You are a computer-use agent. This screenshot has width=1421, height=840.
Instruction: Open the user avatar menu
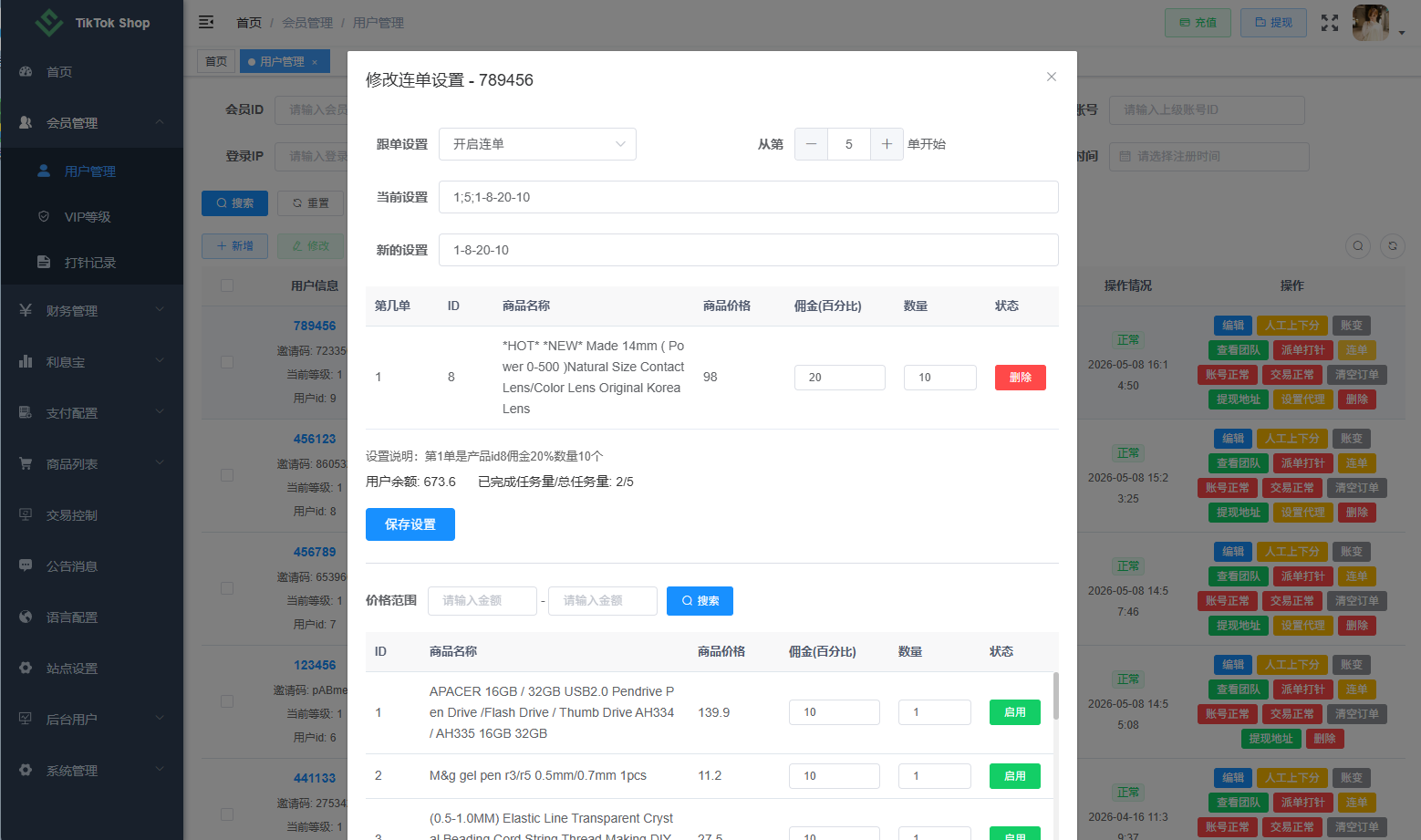1370,23
